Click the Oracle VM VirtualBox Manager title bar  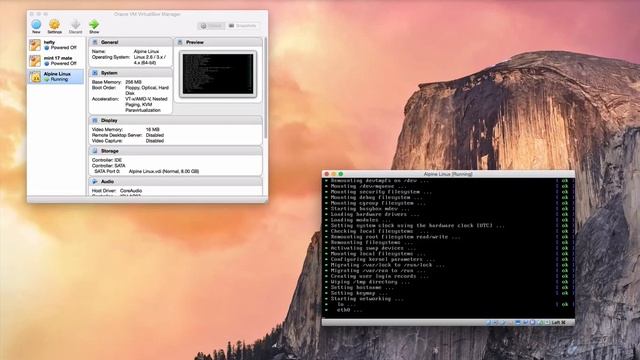[x=147, y=14]
